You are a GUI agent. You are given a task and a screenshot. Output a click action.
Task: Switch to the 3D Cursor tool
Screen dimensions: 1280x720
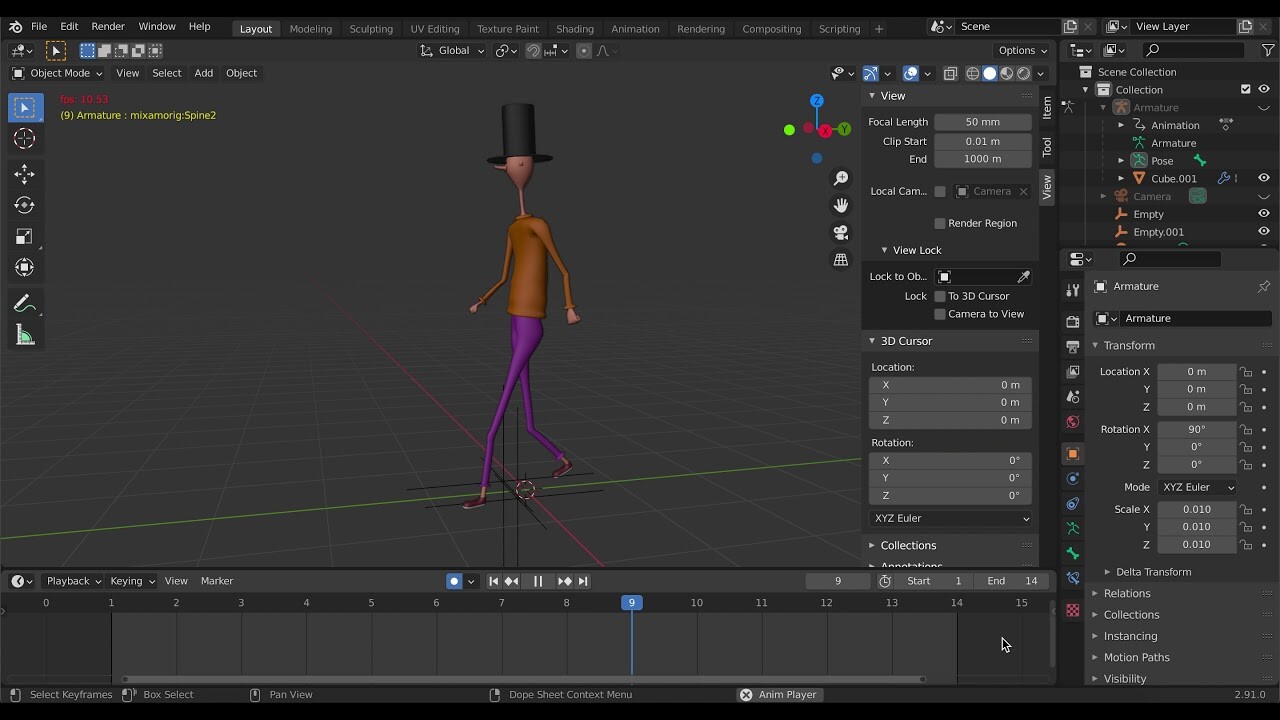[x=25, y=139]
